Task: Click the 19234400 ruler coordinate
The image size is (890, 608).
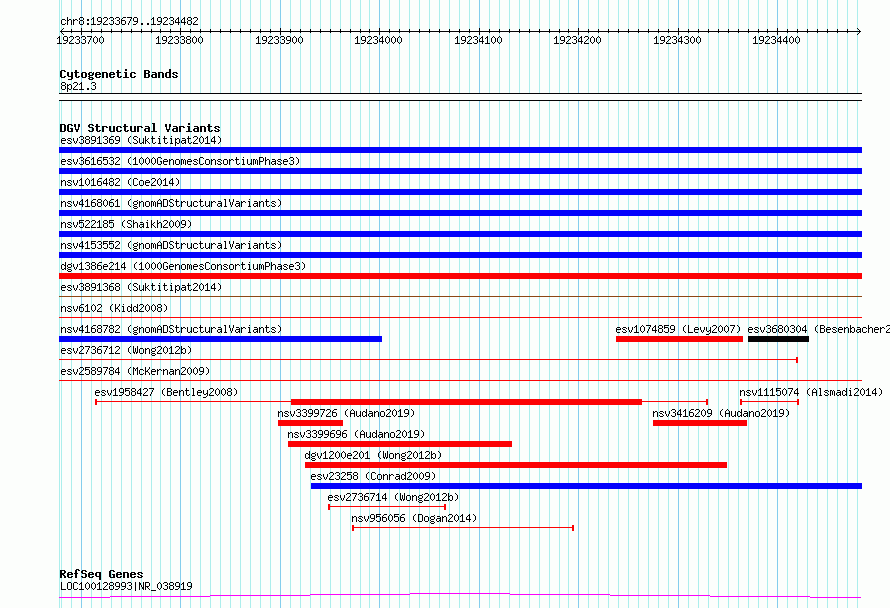Action: coord(776,40)
